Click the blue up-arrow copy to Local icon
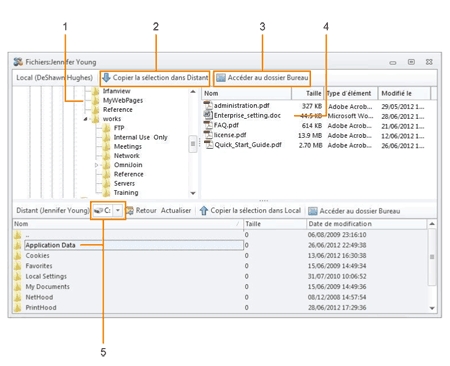Image resolution: width=450 pixels, height=366 pixels. (204, 211)
